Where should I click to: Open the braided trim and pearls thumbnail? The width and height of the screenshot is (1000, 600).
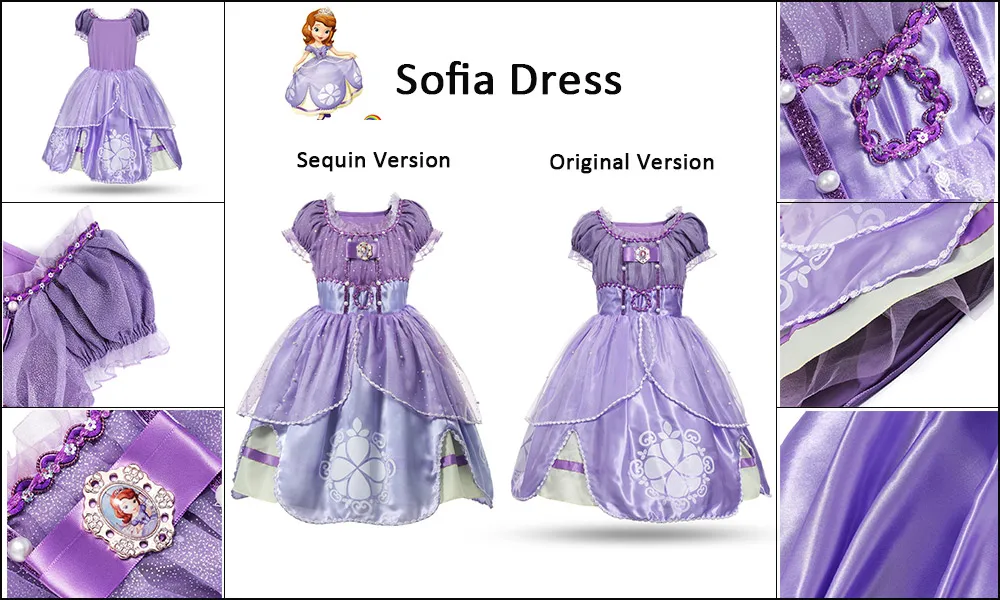tap(887, 101)
